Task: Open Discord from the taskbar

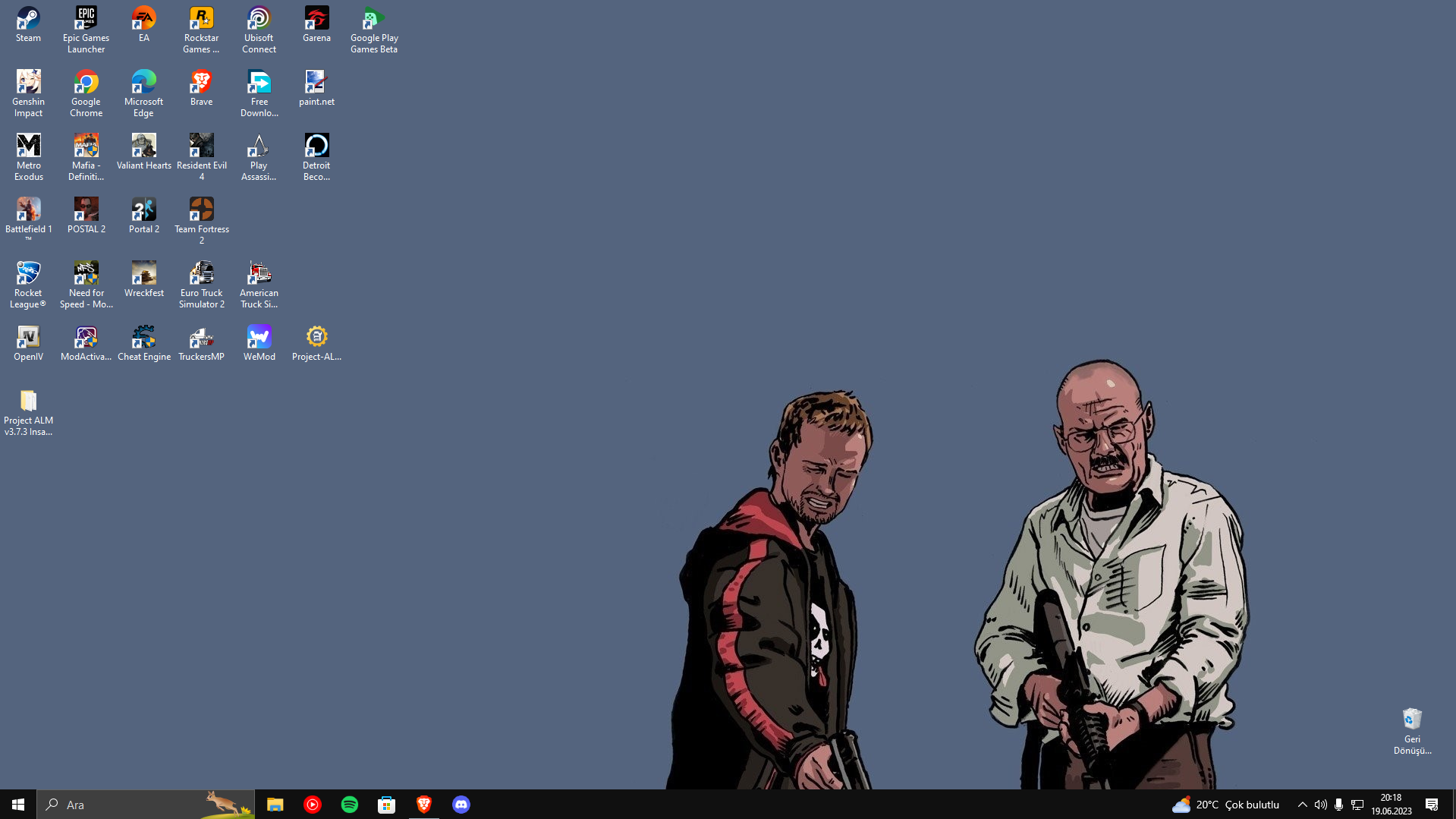Action: click(x=461, y=805)
